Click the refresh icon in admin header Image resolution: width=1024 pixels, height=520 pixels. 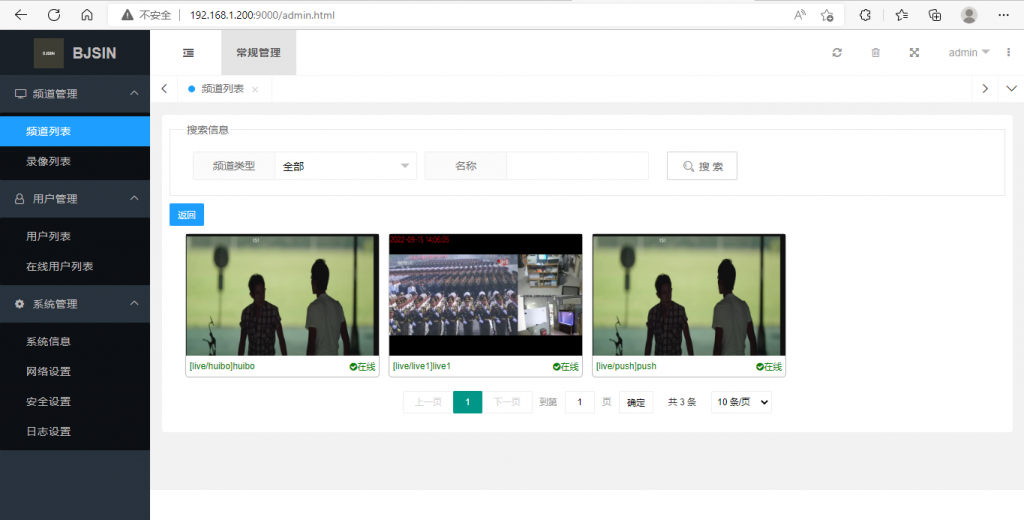837,53
